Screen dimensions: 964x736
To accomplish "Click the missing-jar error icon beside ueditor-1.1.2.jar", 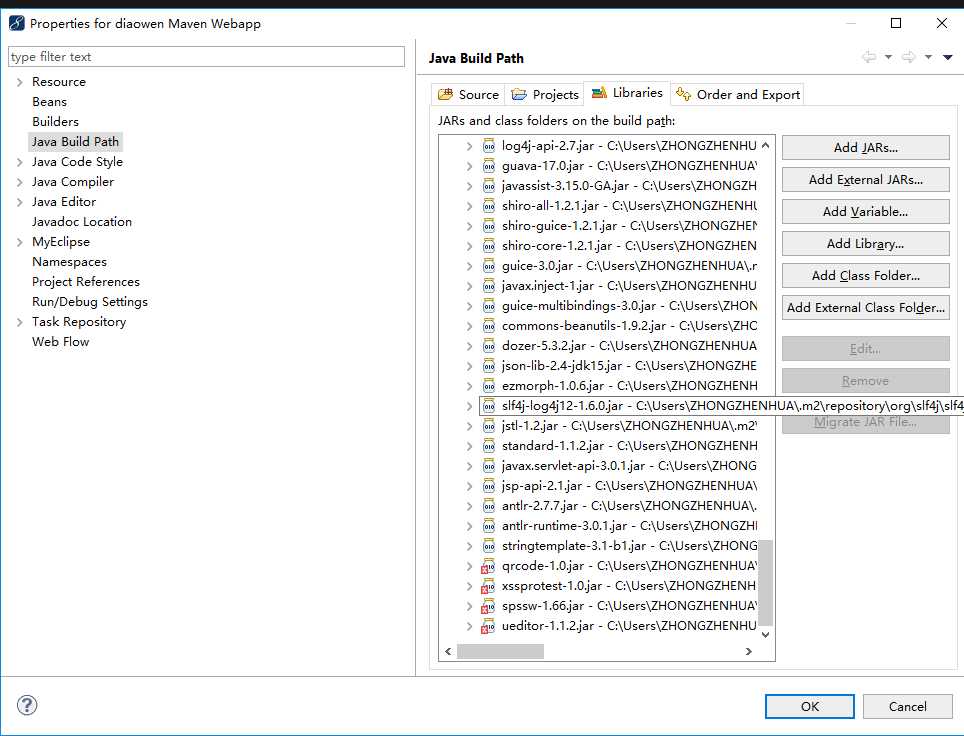I will coord(488,626).
